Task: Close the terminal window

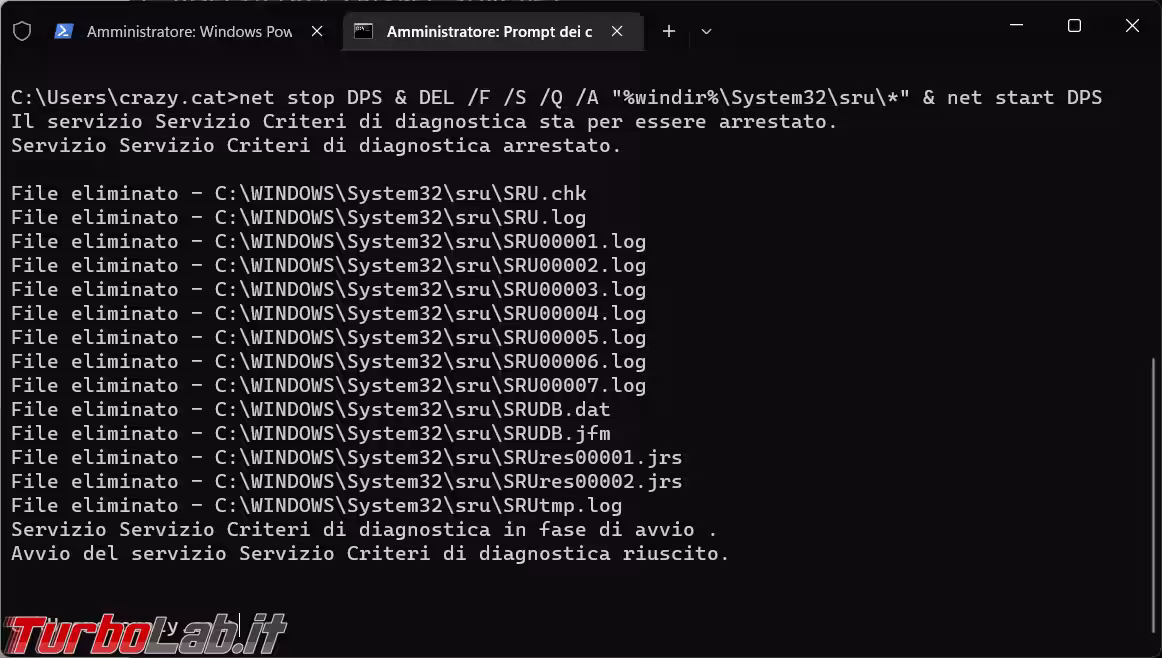Action: point(1132,26)
